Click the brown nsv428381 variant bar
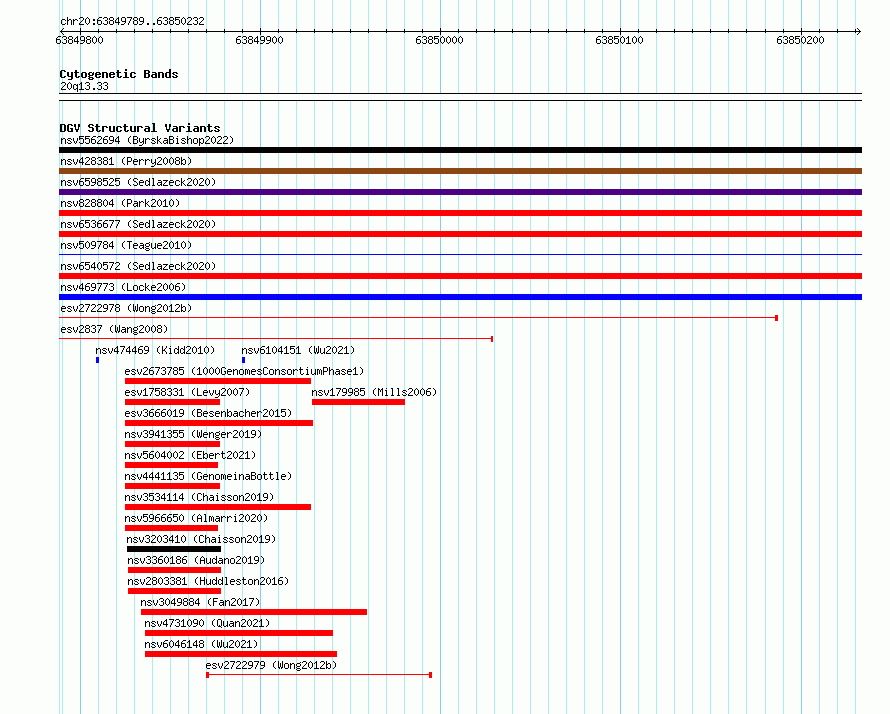The height and width of the screenshot is (714, 890). [x=460, y=171]
